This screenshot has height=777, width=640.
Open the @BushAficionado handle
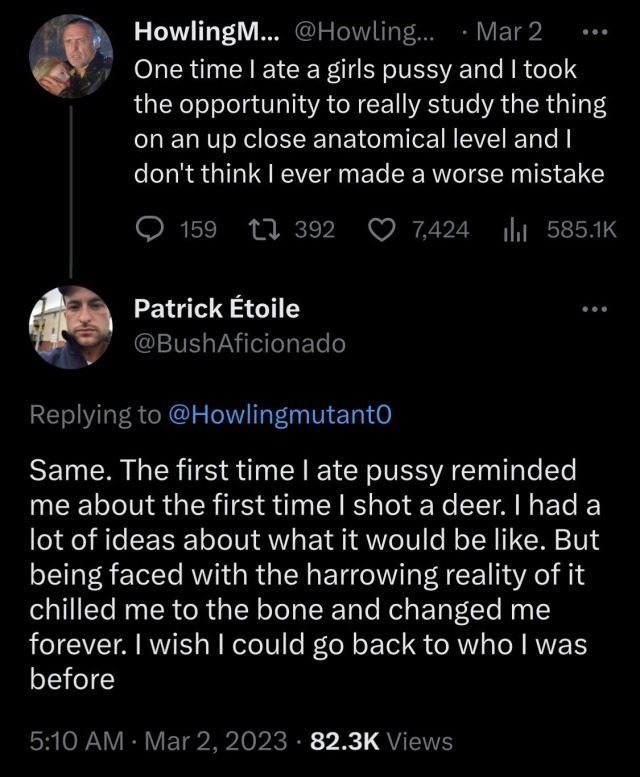coord(240,343)
